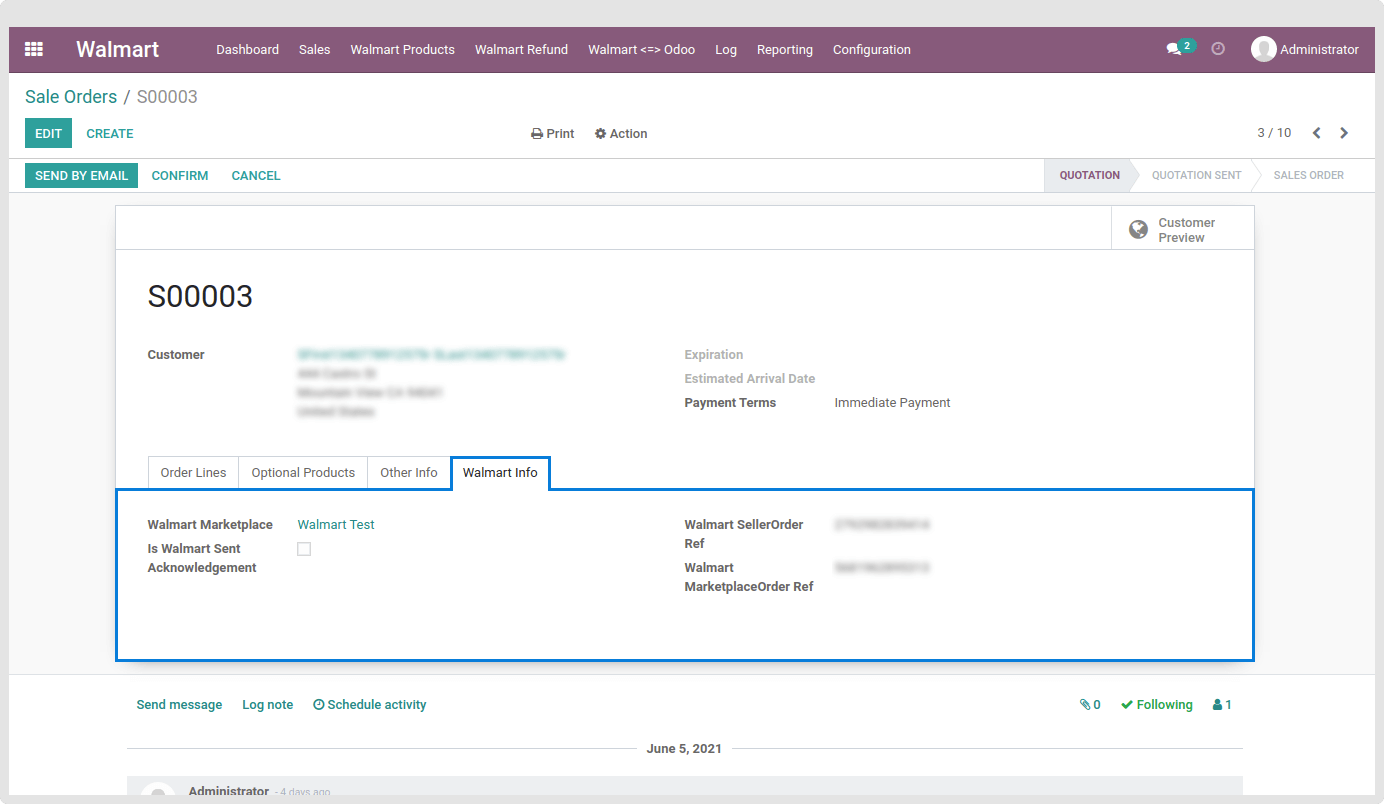Click the CONFIRM button
The image size is (1384, 804).
(180, 176)
